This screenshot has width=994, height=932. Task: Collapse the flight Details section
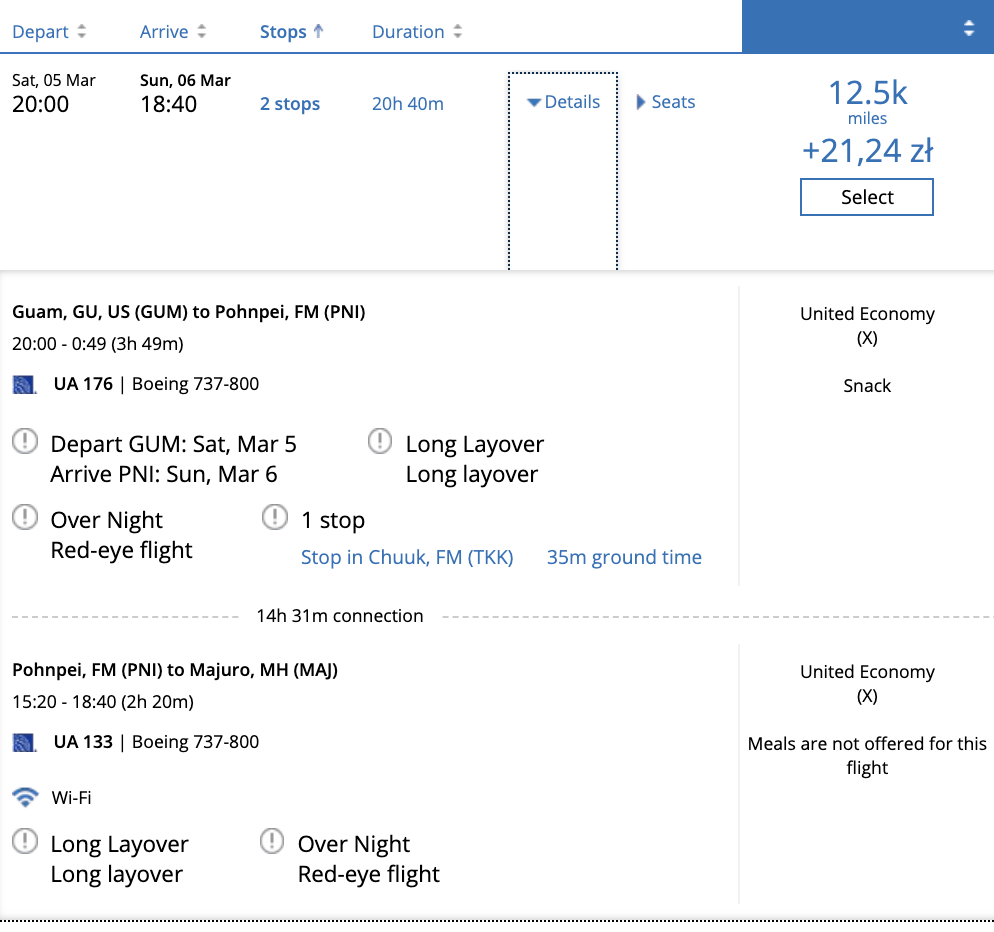coord(563,101)
